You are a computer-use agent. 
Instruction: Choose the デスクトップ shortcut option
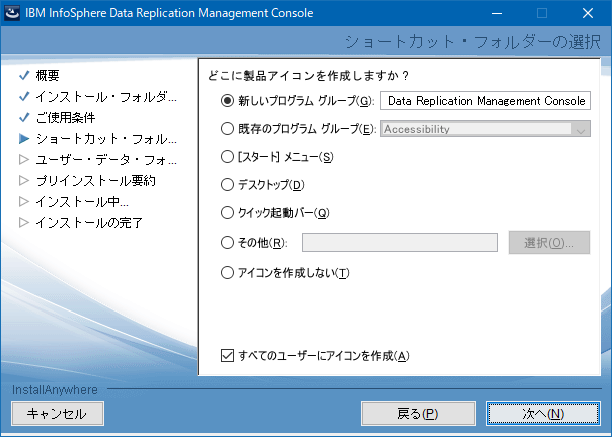227,185
